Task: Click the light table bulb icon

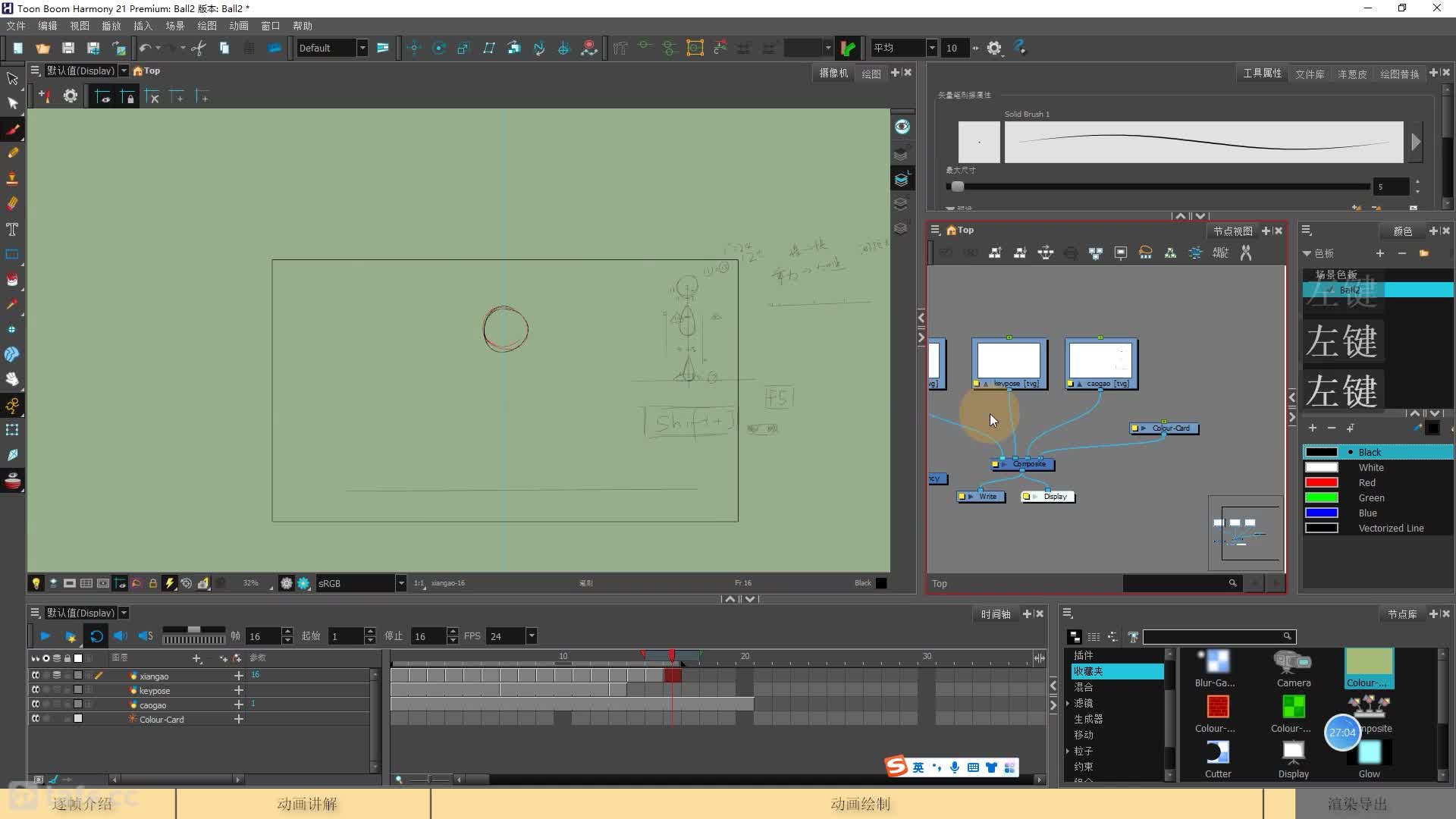Action: click(36, 583)
